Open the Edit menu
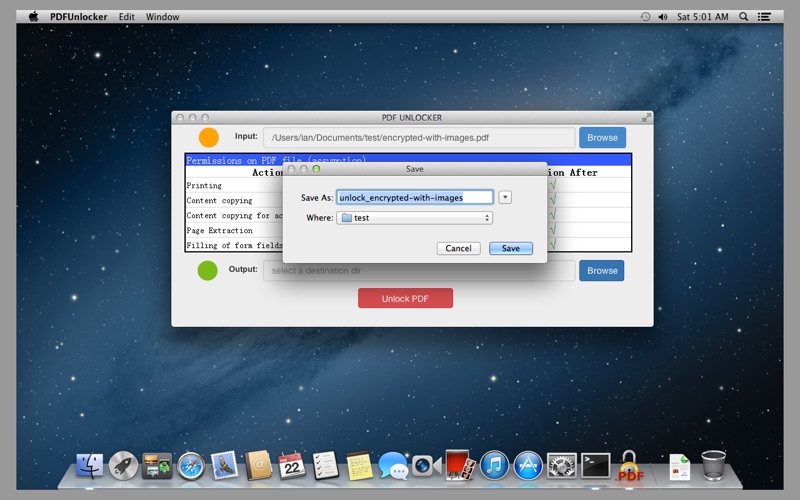Viewport: 800px width, 500px height. (x=127, y=16)
